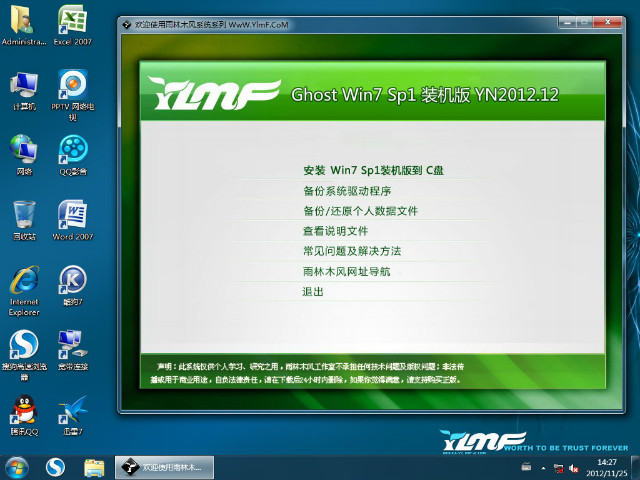This screenshot has width=640, height=480.
Task: Click 退出 to exit the installer
Action: point(313,291)
